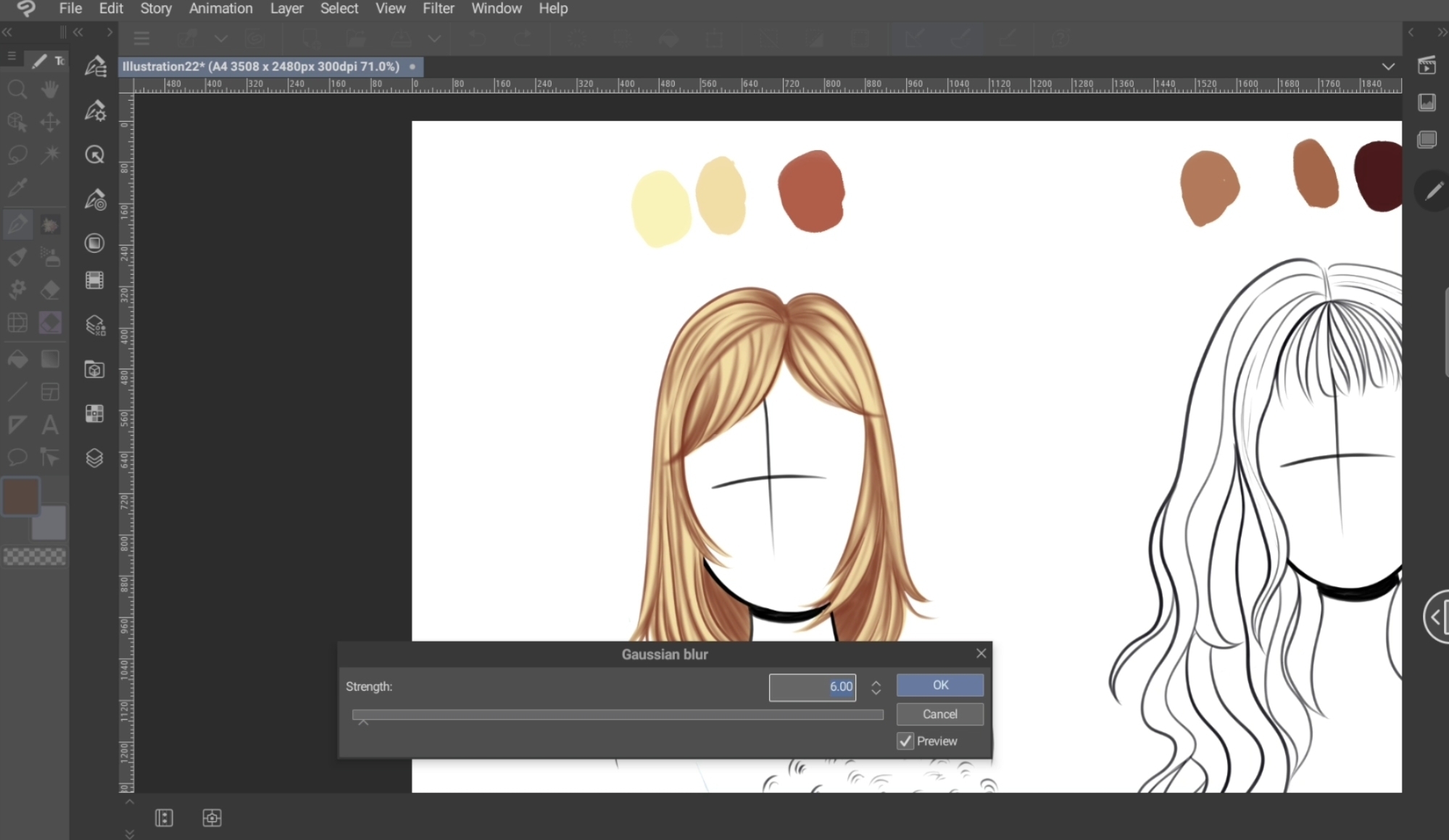Open the 3D Material folder icon
This screenshot has height=840, width=1449.
(x=95, y=370)
